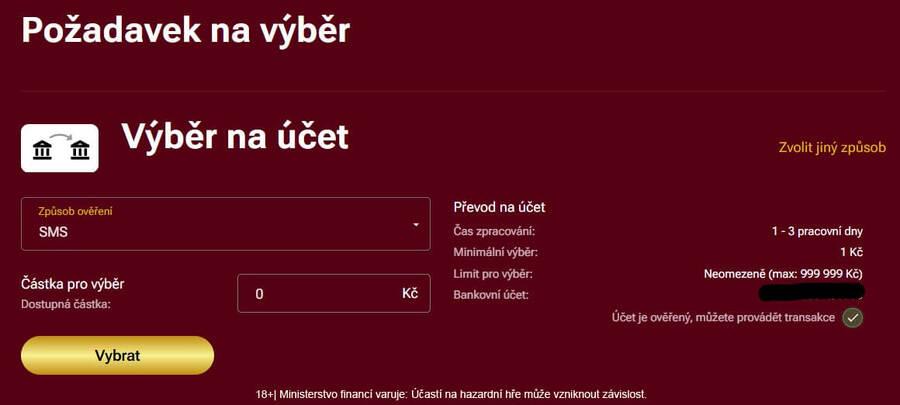The height and width of the screenshot is (405, 900).
Task: Select the Čas zpracování row label
Action: tap(494, 231)
